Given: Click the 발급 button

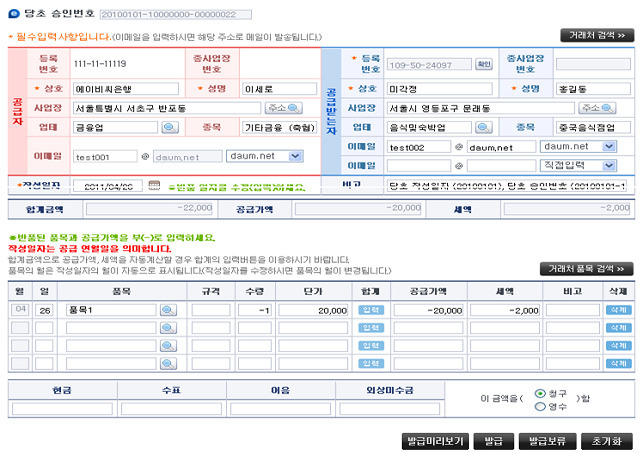Looking at the screenshot, I should 493,441.
